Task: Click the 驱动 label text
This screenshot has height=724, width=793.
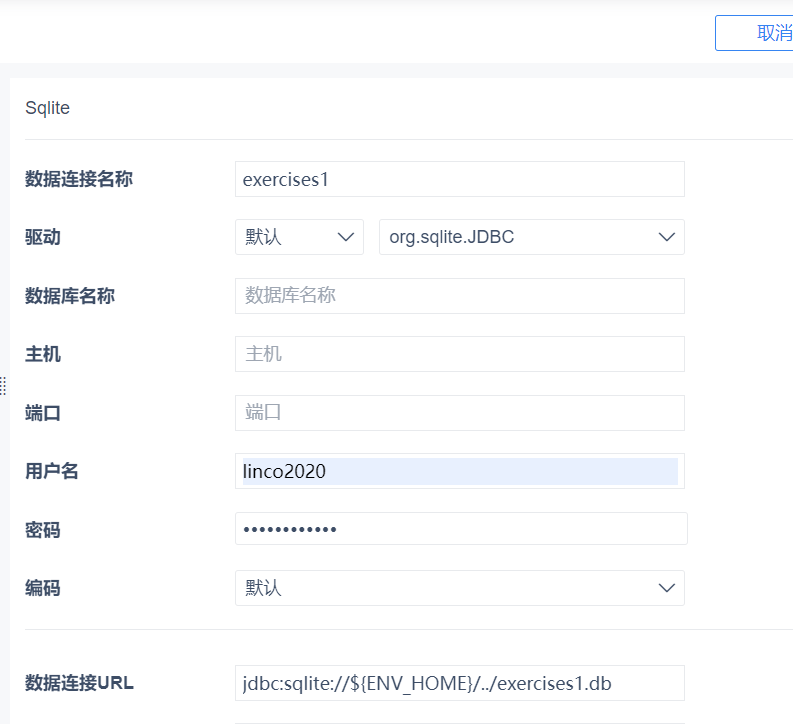Action: (43, 237)
